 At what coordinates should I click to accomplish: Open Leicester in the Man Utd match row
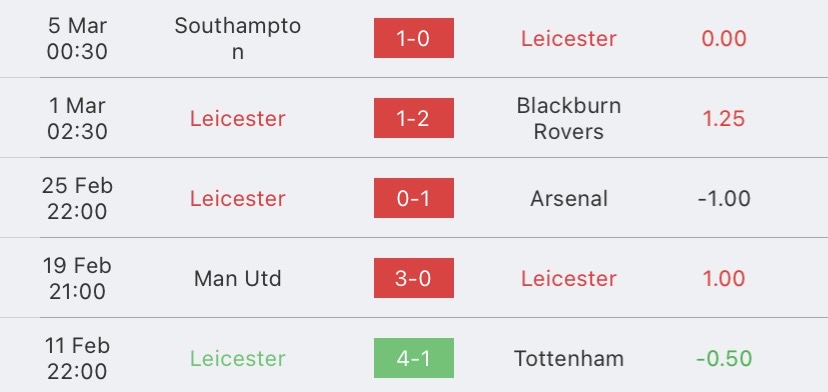[569, 278]
